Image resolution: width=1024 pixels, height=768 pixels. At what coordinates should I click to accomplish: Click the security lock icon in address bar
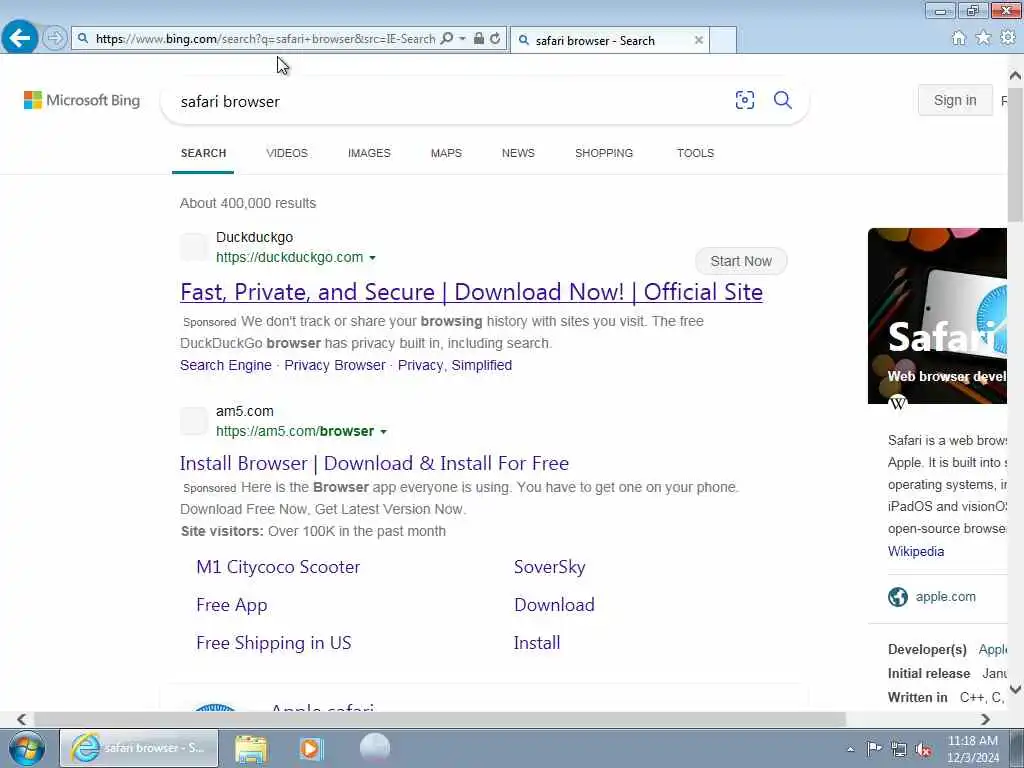pos(479,39)
